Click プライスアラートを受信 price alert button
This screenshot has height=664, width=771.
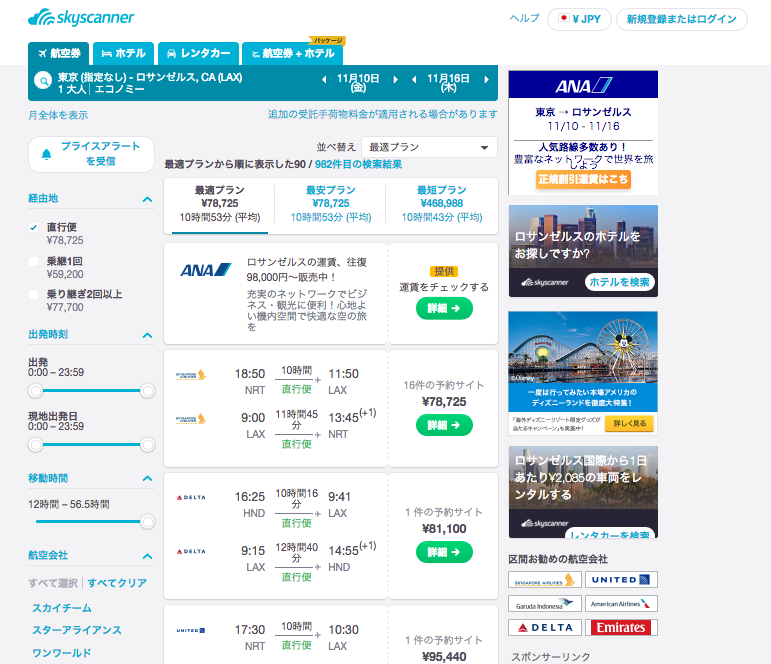[x=91, y=154]
